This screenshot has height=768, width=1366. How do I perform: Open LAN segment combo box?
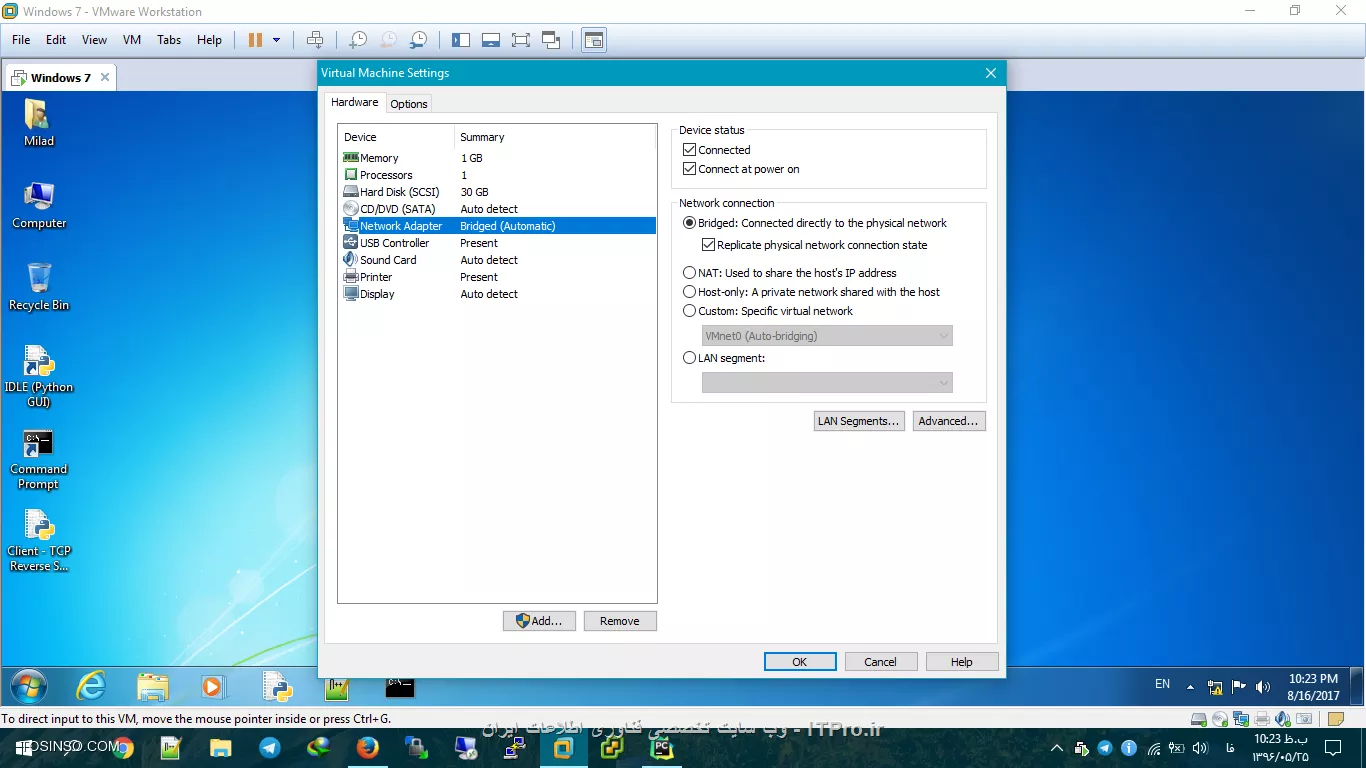coord(827,383)
